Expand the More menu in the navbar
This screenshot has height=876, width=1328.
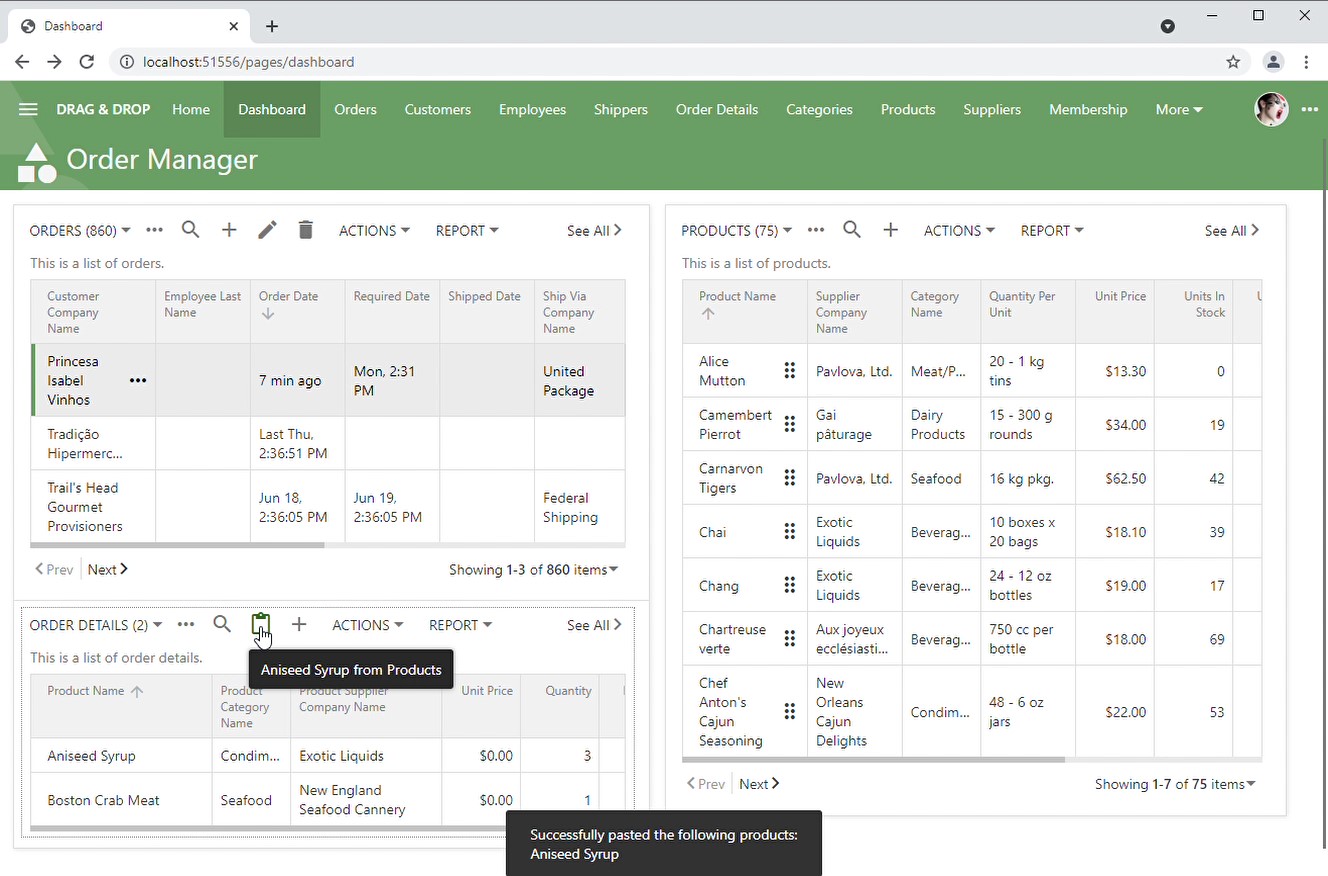pyautogui.click(x=1178, y=109)
